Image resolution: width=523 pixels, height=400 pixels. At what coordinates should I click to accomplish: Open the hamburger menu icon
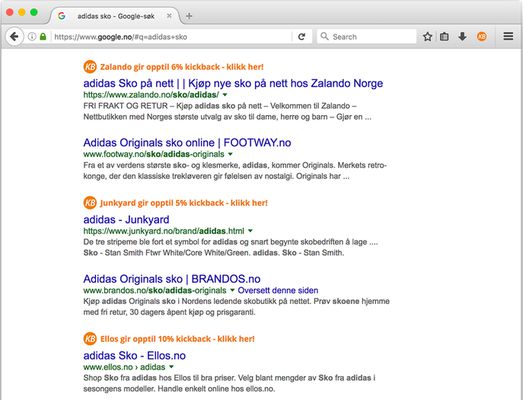point(508,36)
